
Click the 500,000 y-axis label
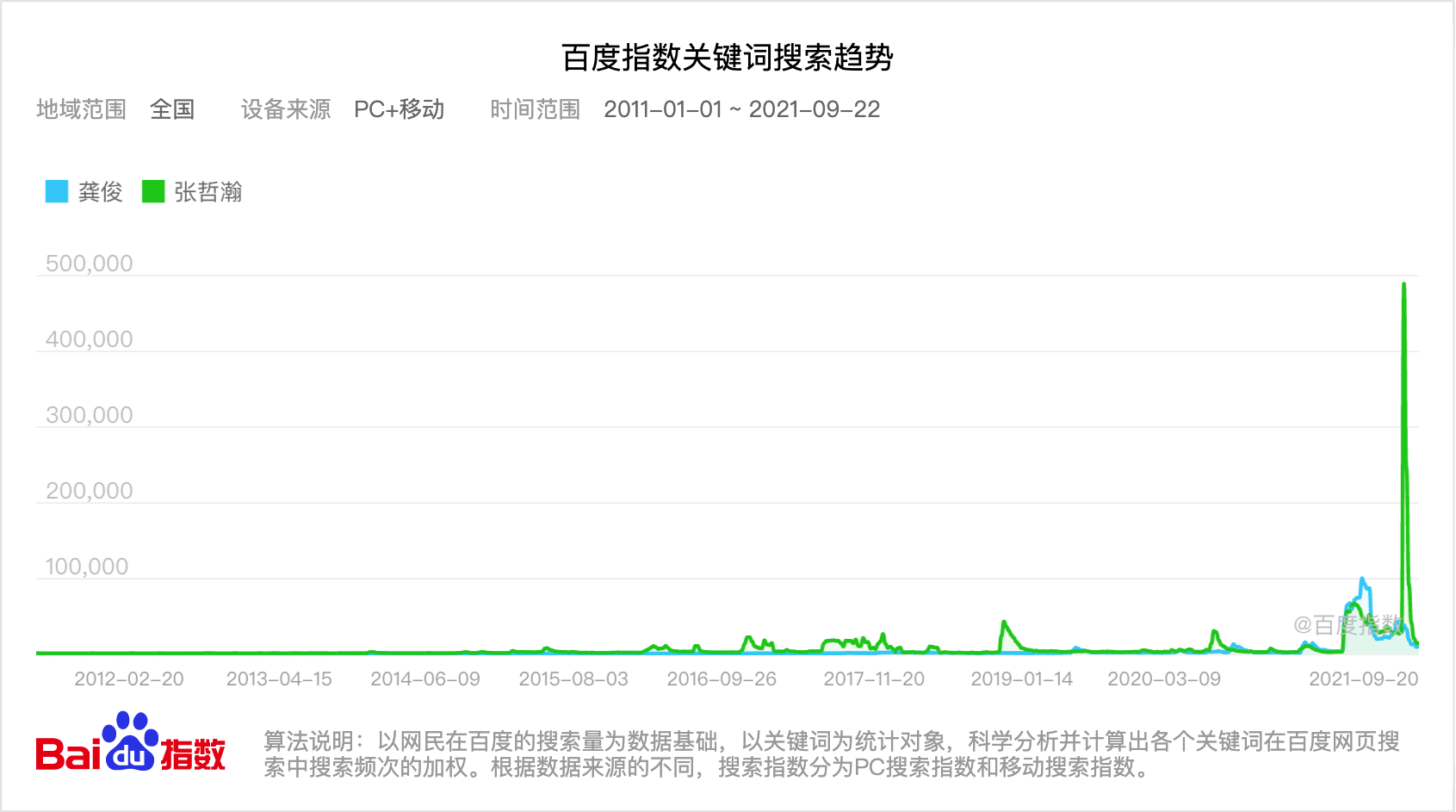point(90,263)
